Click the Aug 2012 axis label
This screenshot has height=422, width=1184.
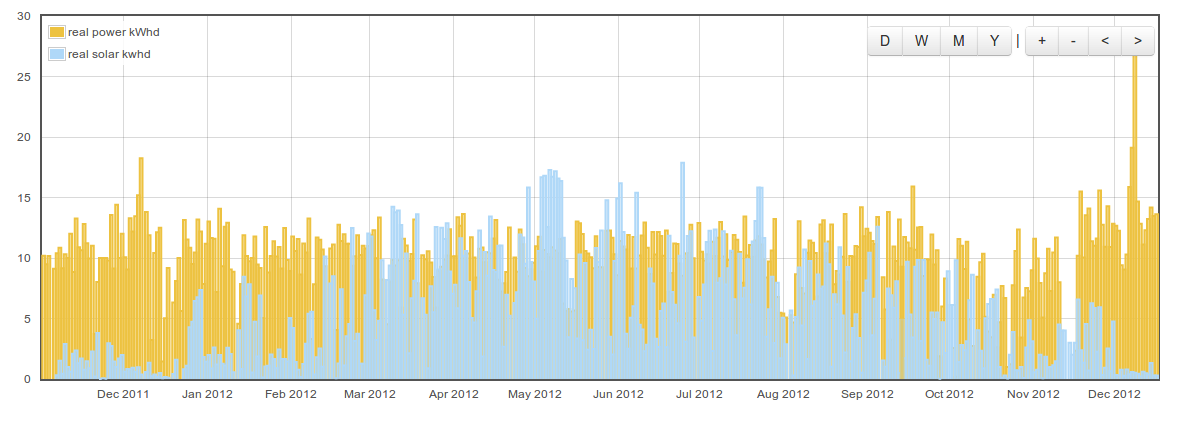783,394
